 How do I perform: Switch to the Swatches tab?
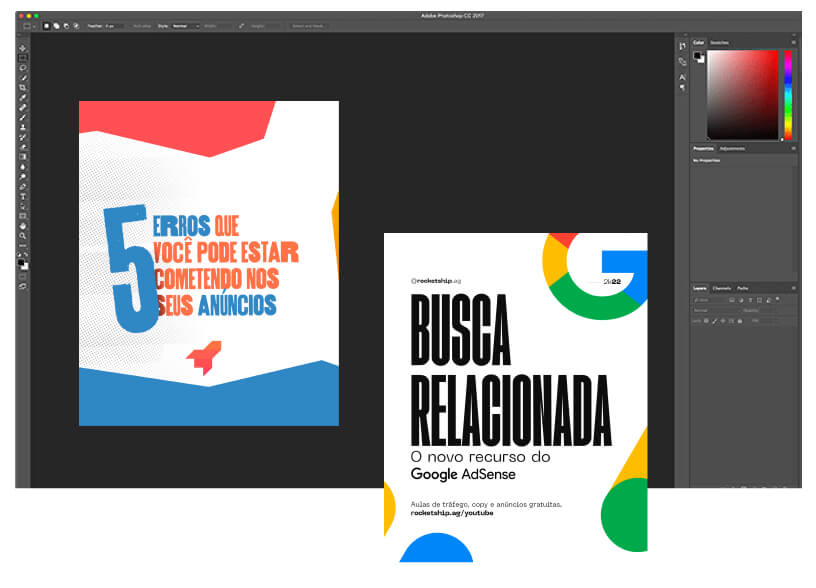point(720,42)
